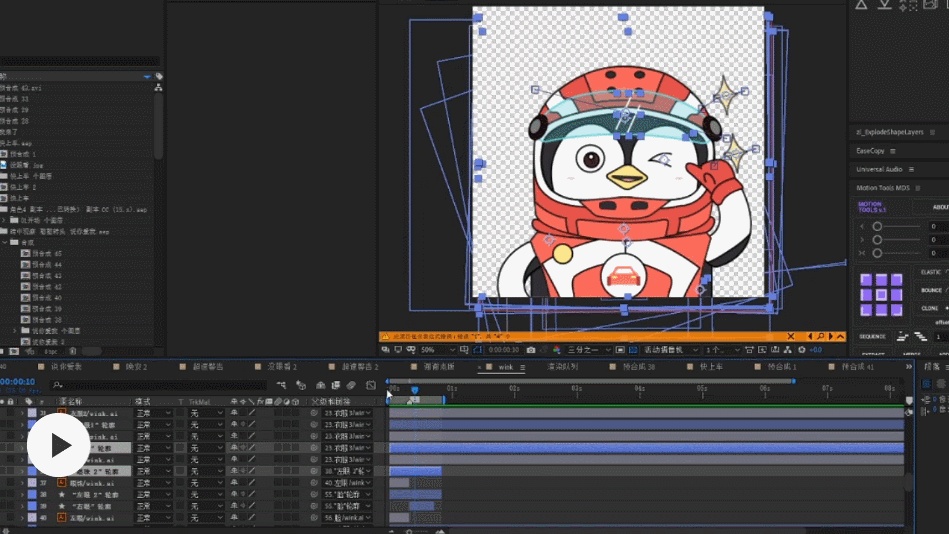
Task: Open parent dropdown for layer 40
Action: point(347,518)
